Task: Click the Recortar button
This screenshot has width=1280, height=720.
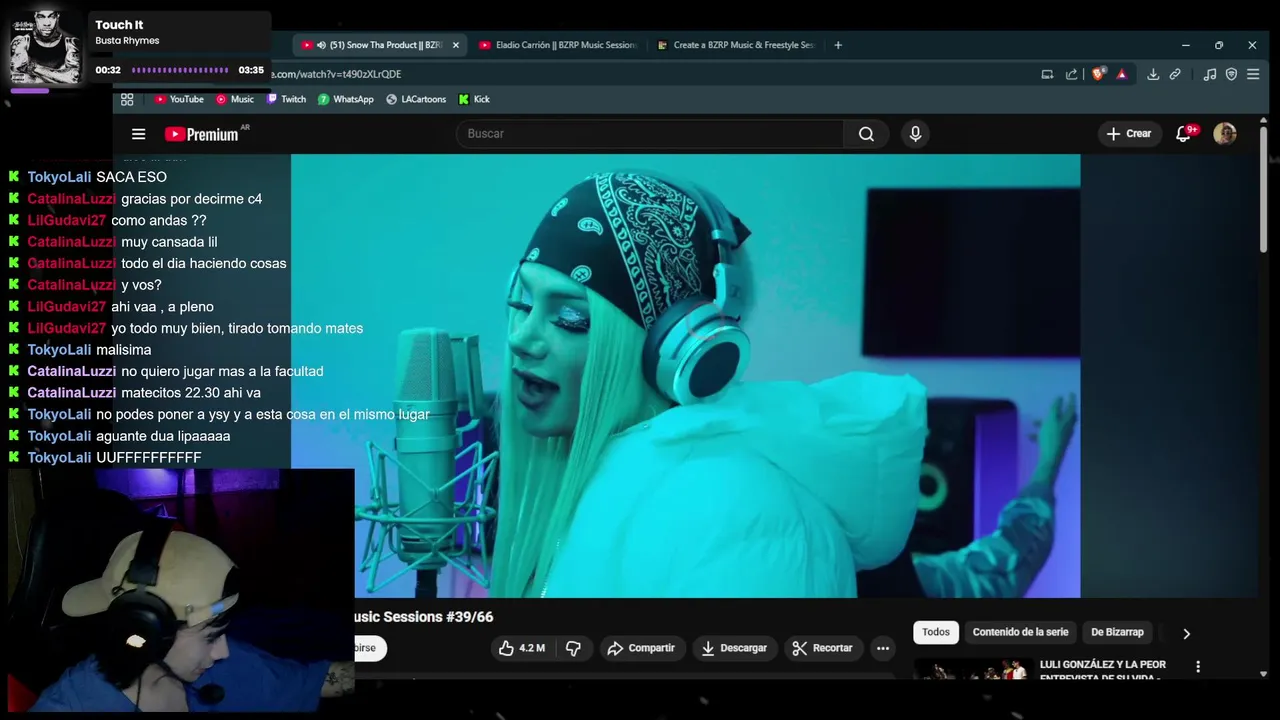Action: tap(822, 648)
